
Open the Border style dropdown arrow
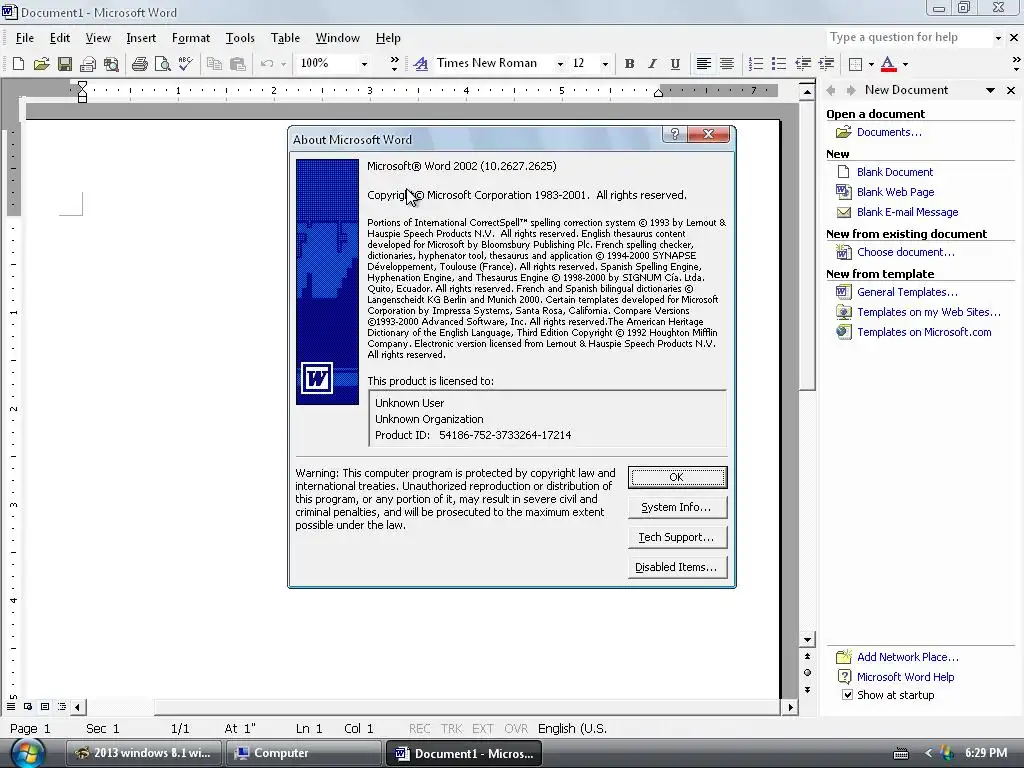click(x=871, y=64)
